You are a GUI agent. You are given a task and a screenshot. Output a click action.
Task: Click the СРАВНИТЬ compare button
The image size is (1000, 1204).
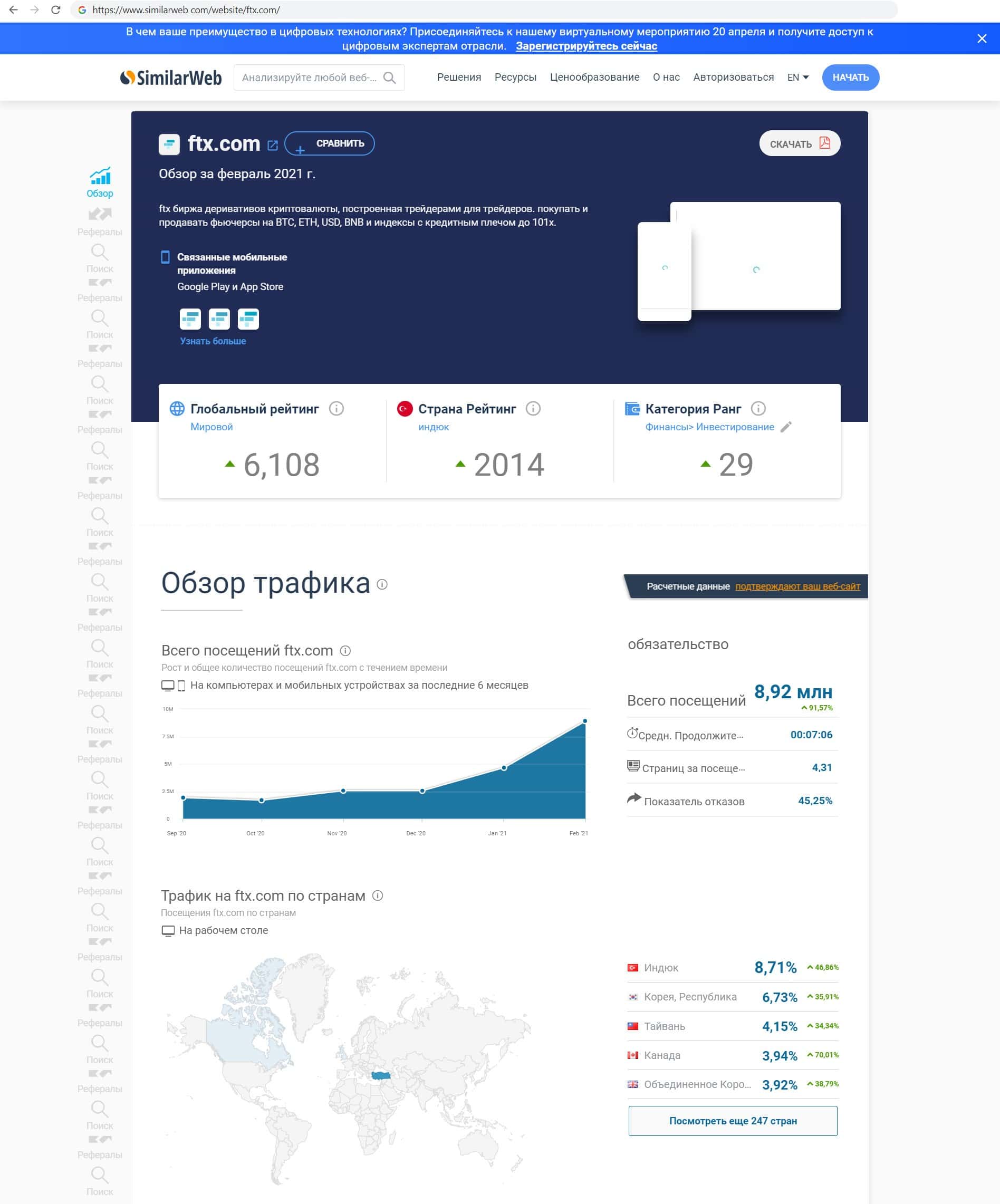coord(330,143)
